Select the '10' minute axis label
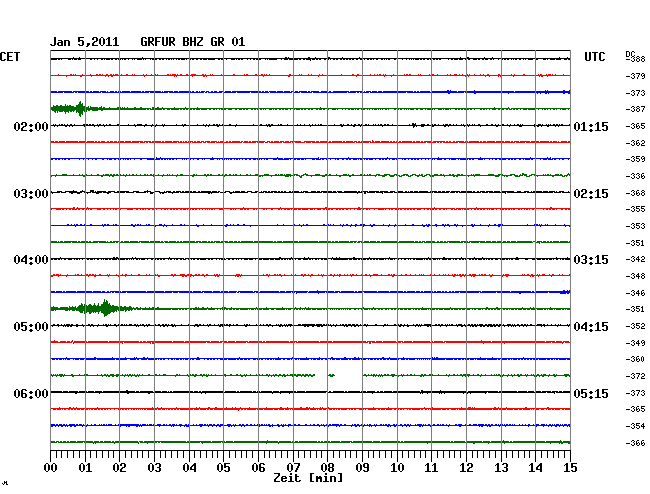 point(397,468)
